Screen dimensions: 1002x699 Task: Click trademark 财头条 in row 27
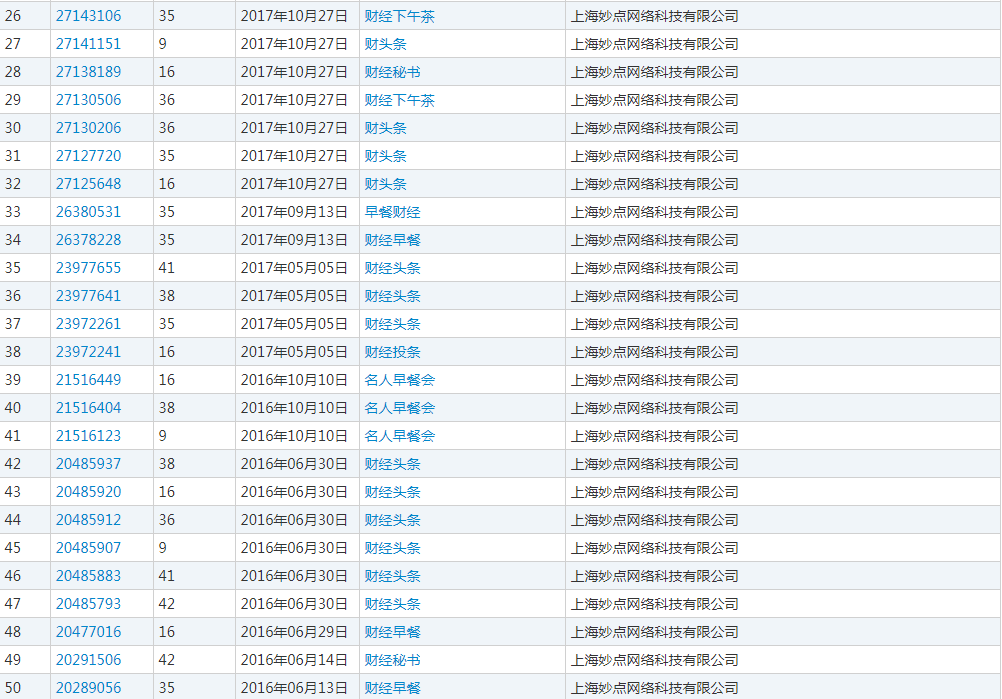coord(385,44)
